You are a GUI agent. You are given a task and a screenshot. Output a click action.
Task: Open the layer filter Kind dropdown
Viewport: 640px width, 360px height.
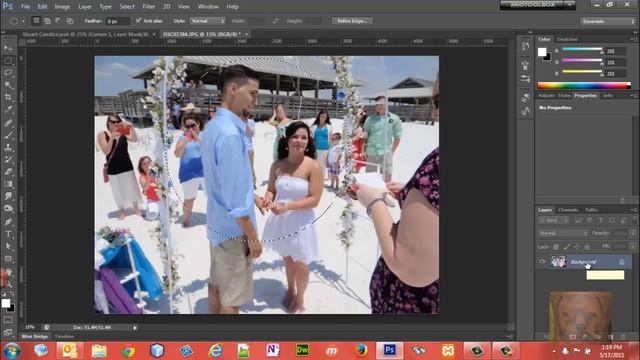click(x=553, y=220)
